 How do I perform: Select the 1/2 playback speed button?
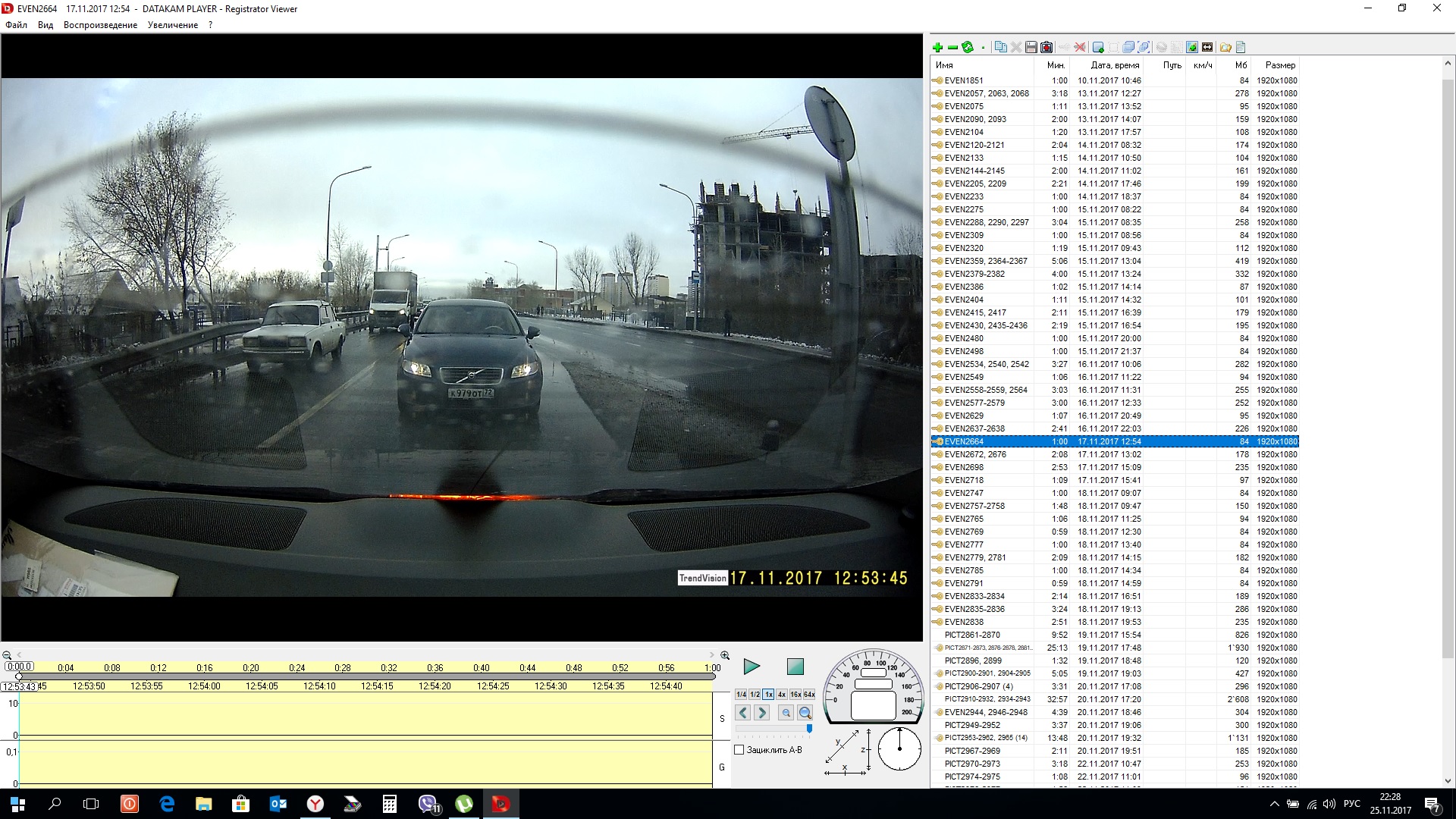click(x=755, y=695)
